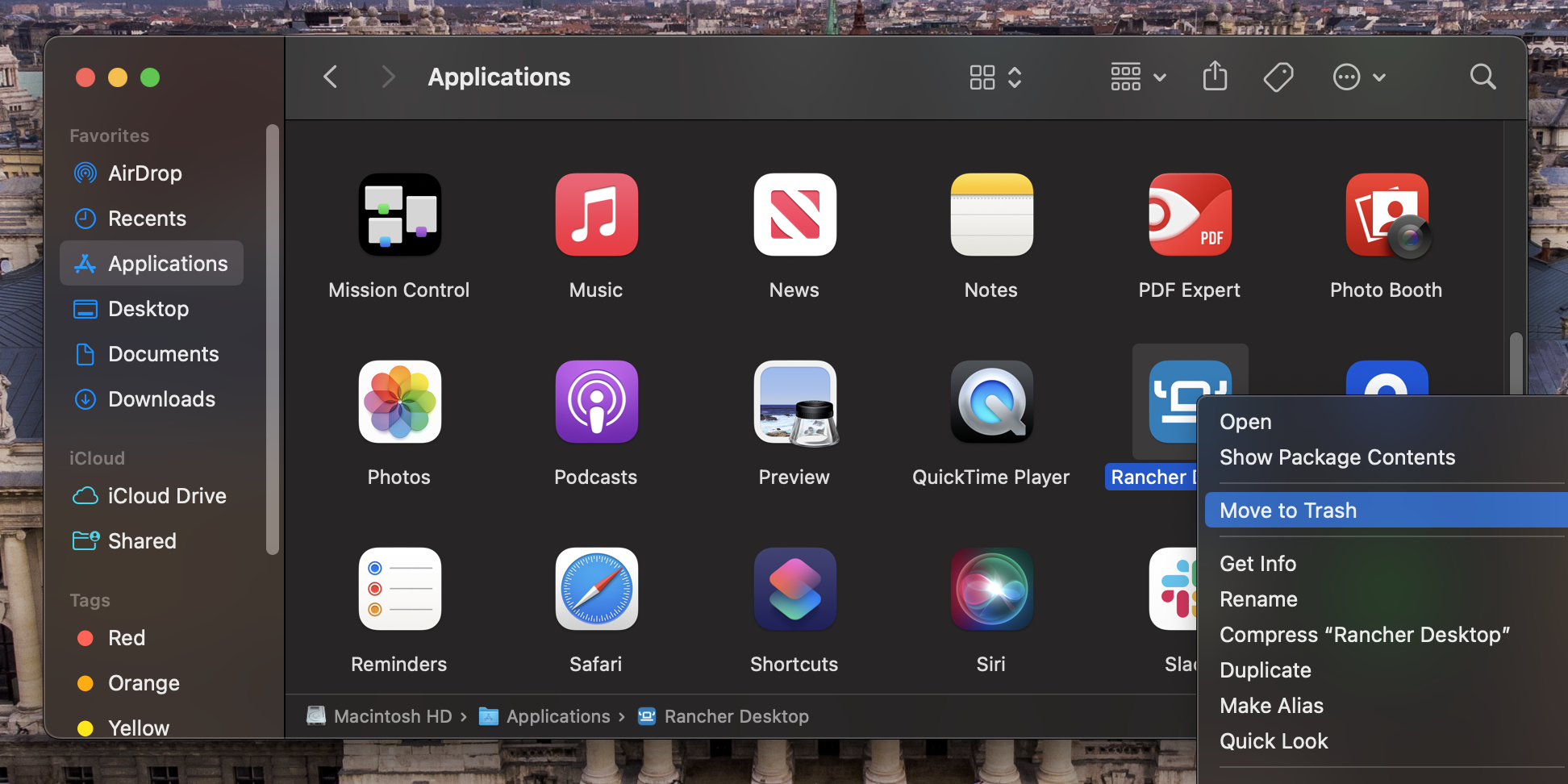The width and height of the screenshot is (1568, 784).
Task: Open the Downloads sidebar entry
Action: 161,398
